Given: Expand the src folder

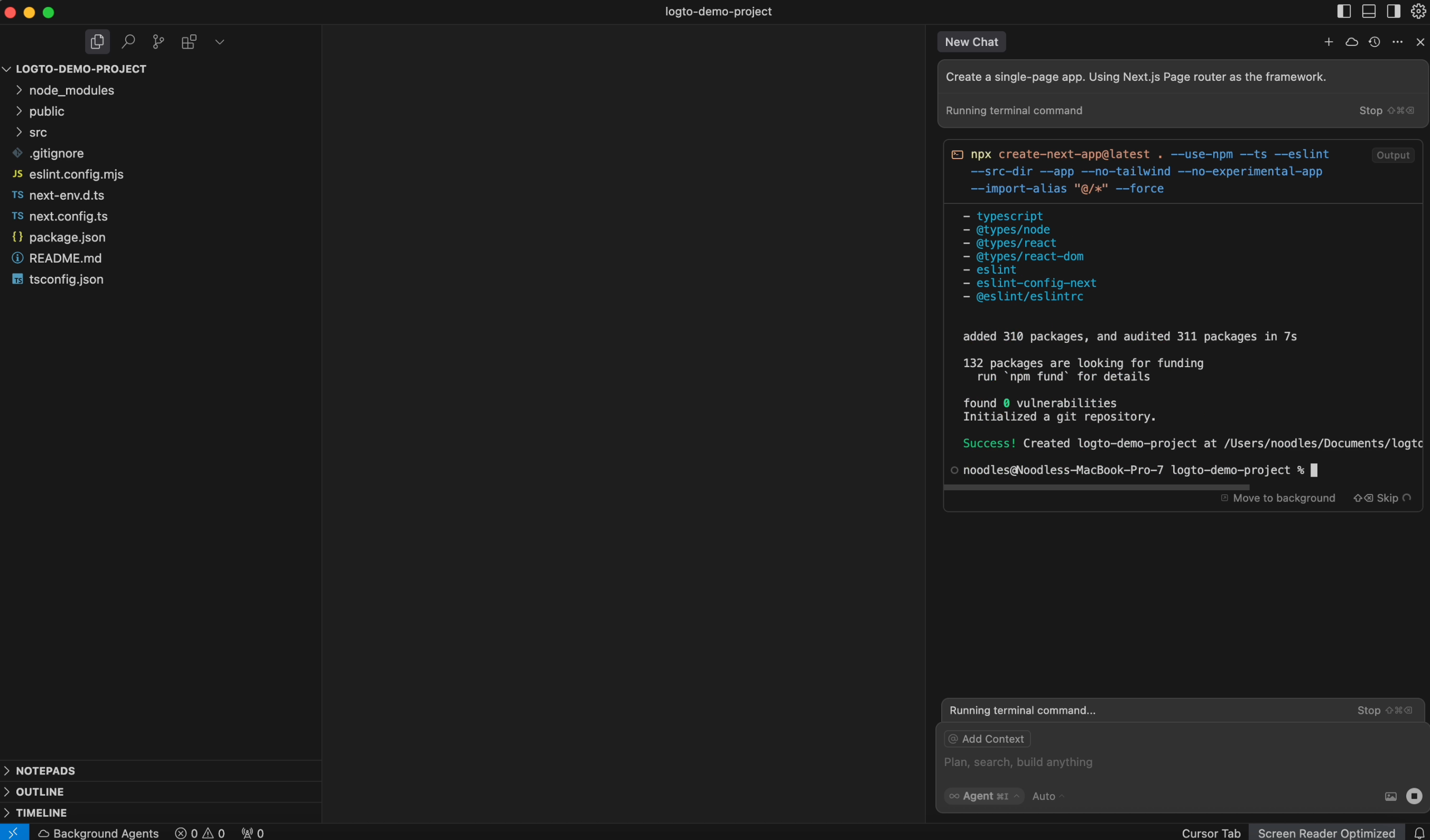Looking at the screenshot, I should coord(38,132).
